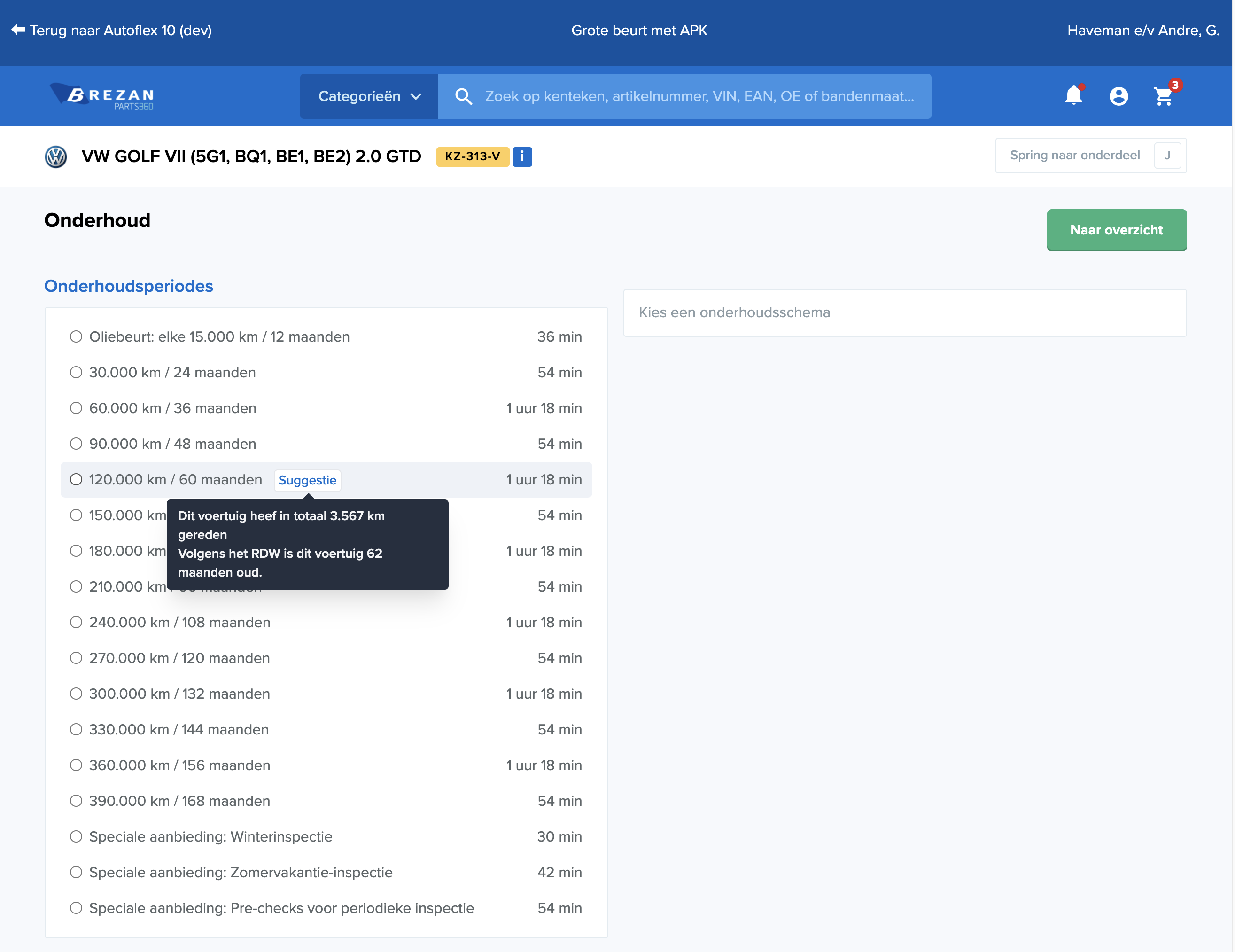The height and width of the screenshot is (952, 1235).
Task: Click the back arrow to Autoflex
Action: coord(18,30)
